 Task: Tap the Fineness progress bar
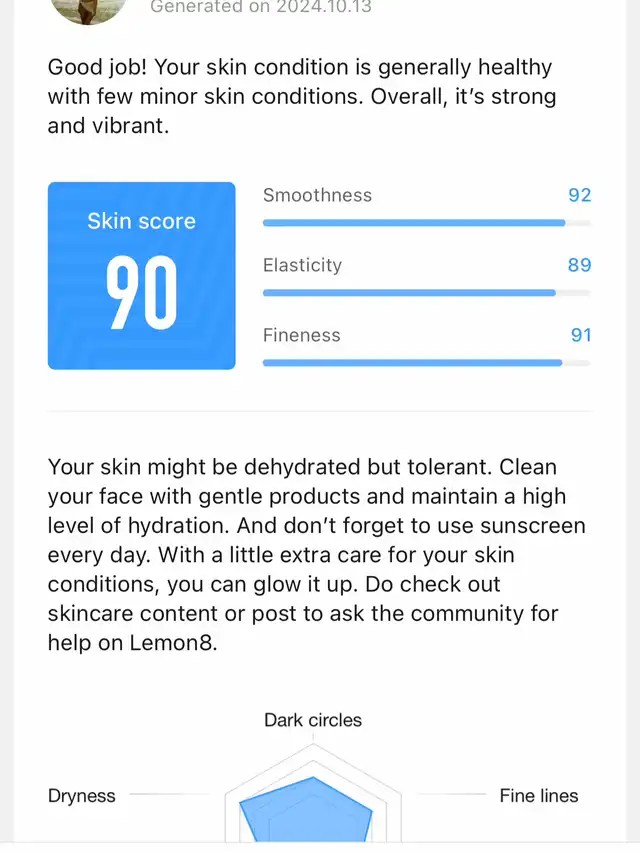tap(427, 363)
